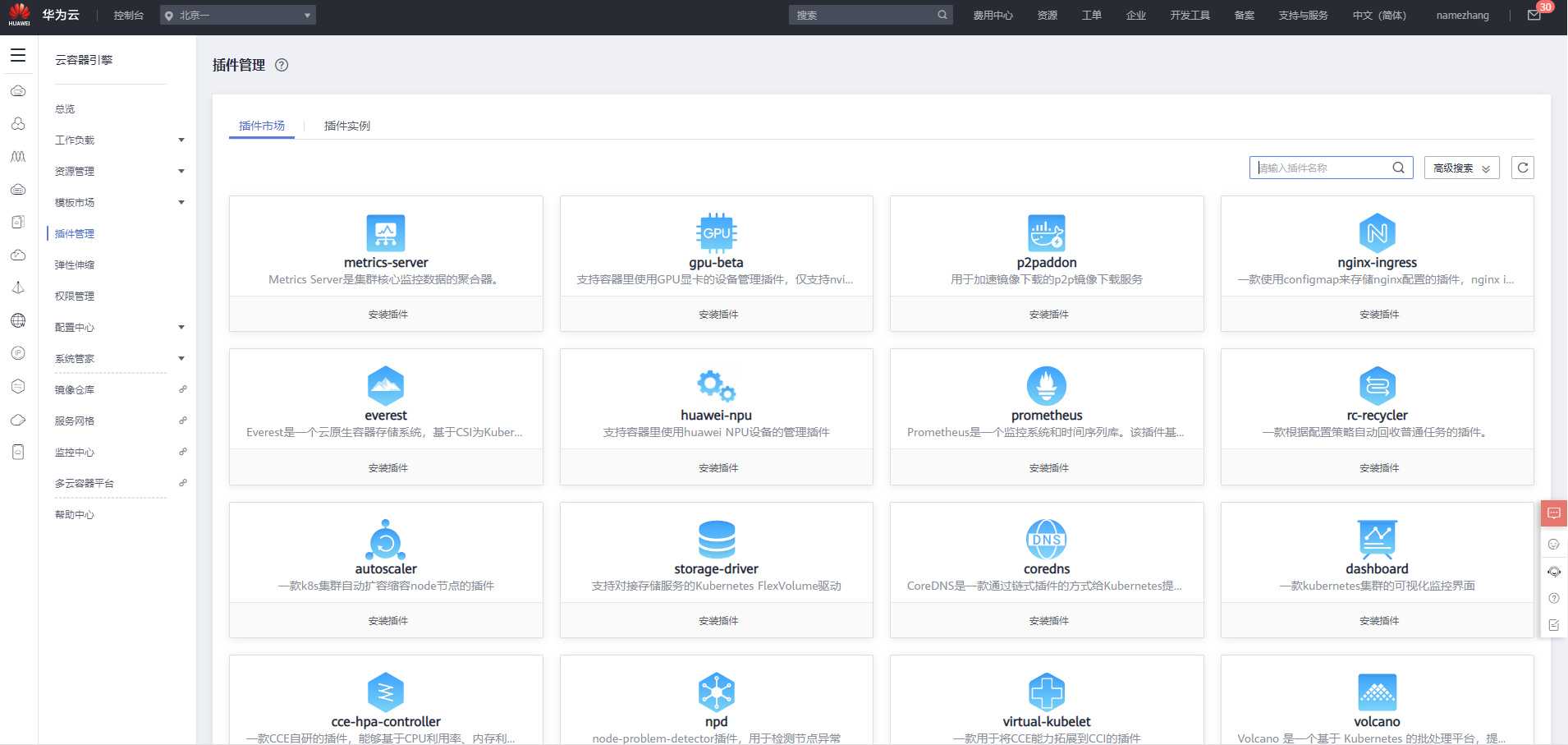Click the storage-driver database icon
1568x745 pixels.
717,540
